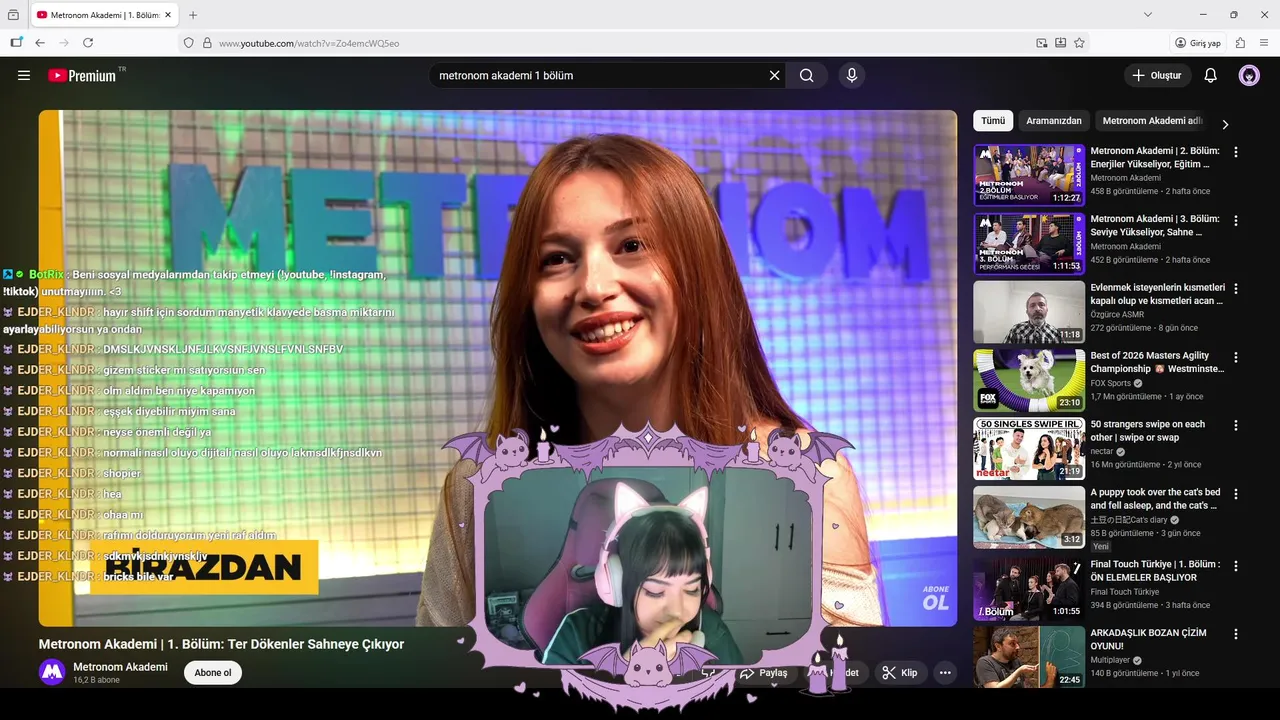
Task: Run search with the magnifier button
Action: [807, 75]
